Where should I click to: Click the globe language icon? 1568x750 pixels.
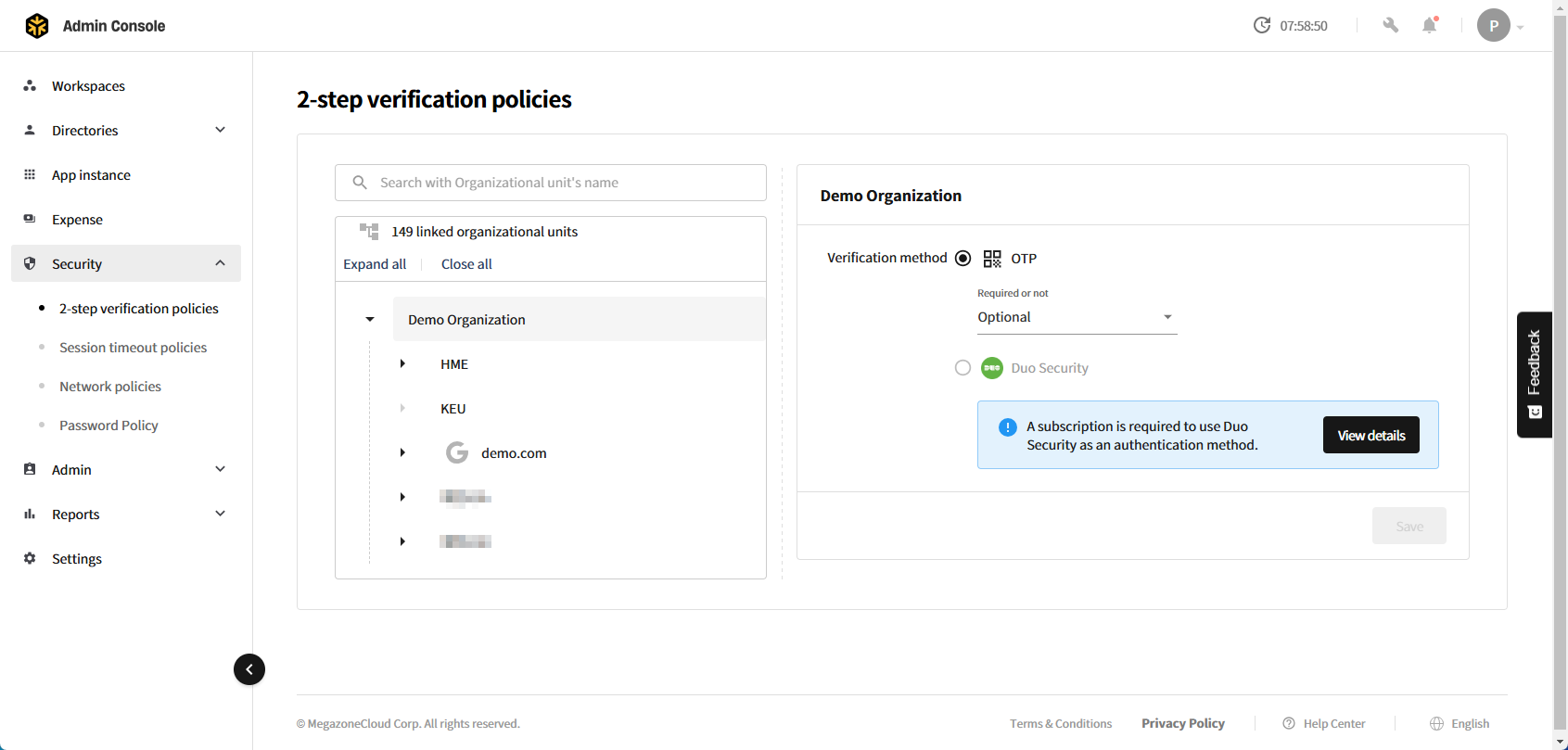coord(1437,723)
